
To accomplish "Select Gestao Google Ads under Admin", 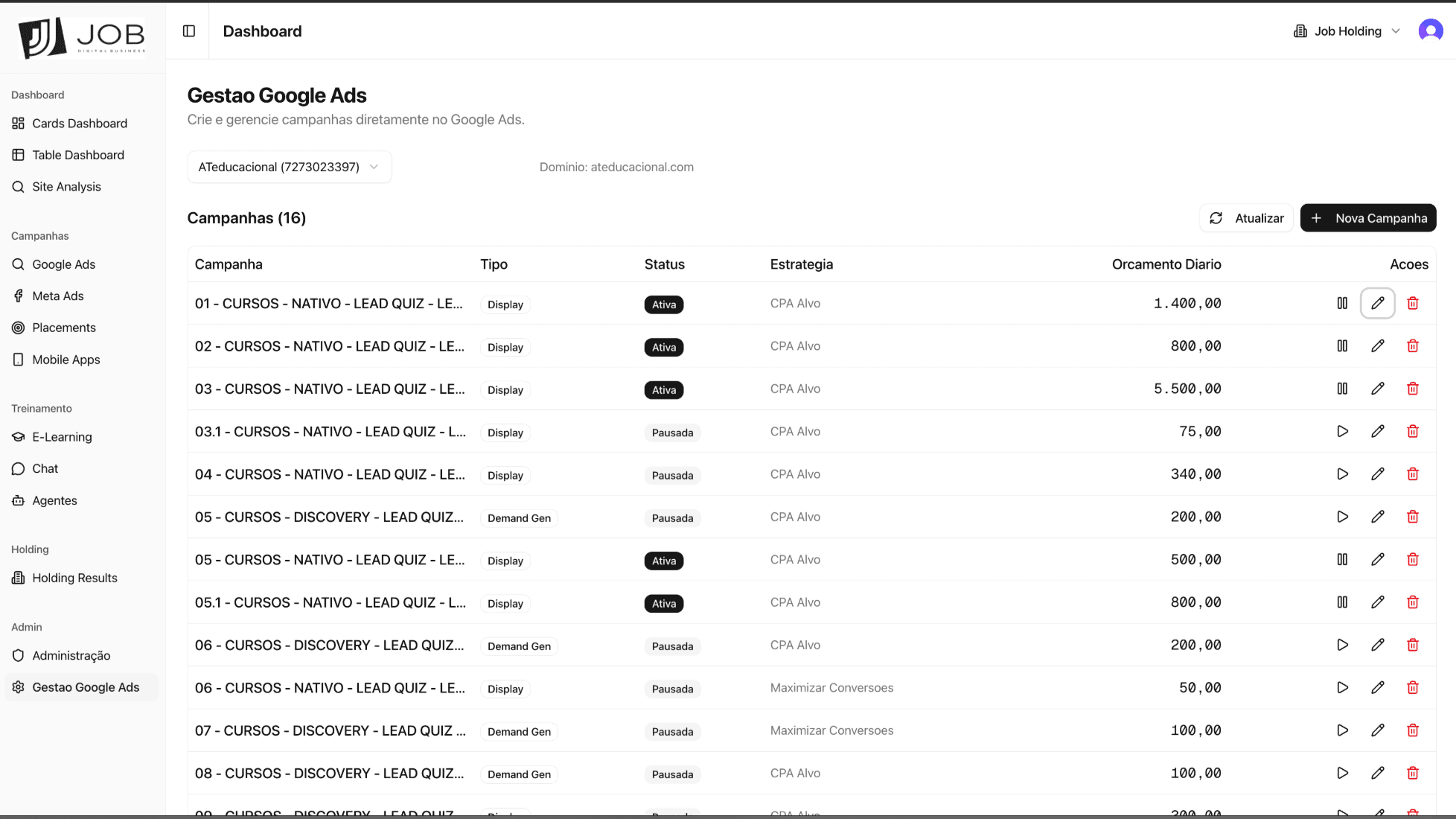I will tap(85, 687).
